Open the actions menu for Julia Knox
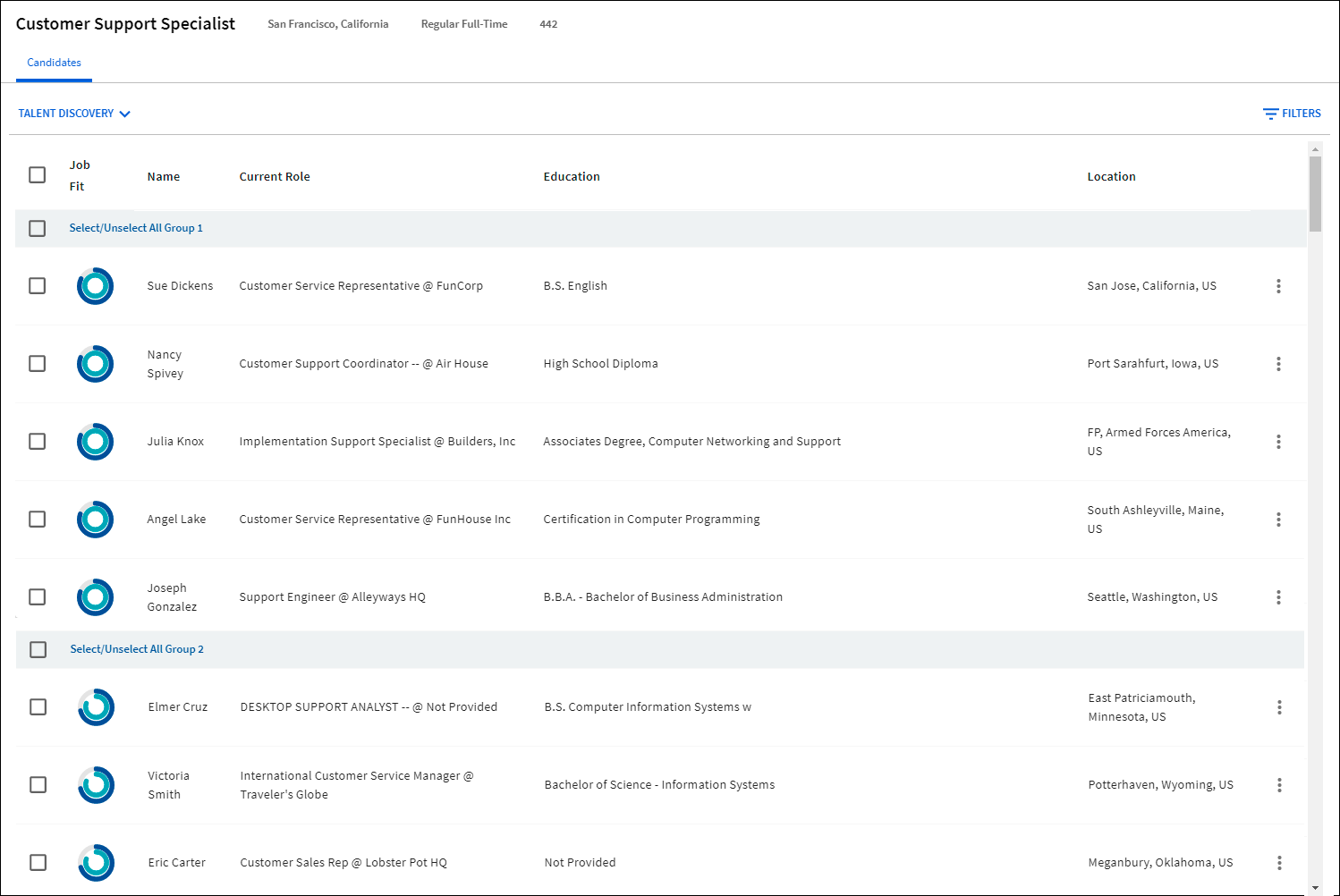This screenshot has height=896, width=1340. click(1278, 442)
